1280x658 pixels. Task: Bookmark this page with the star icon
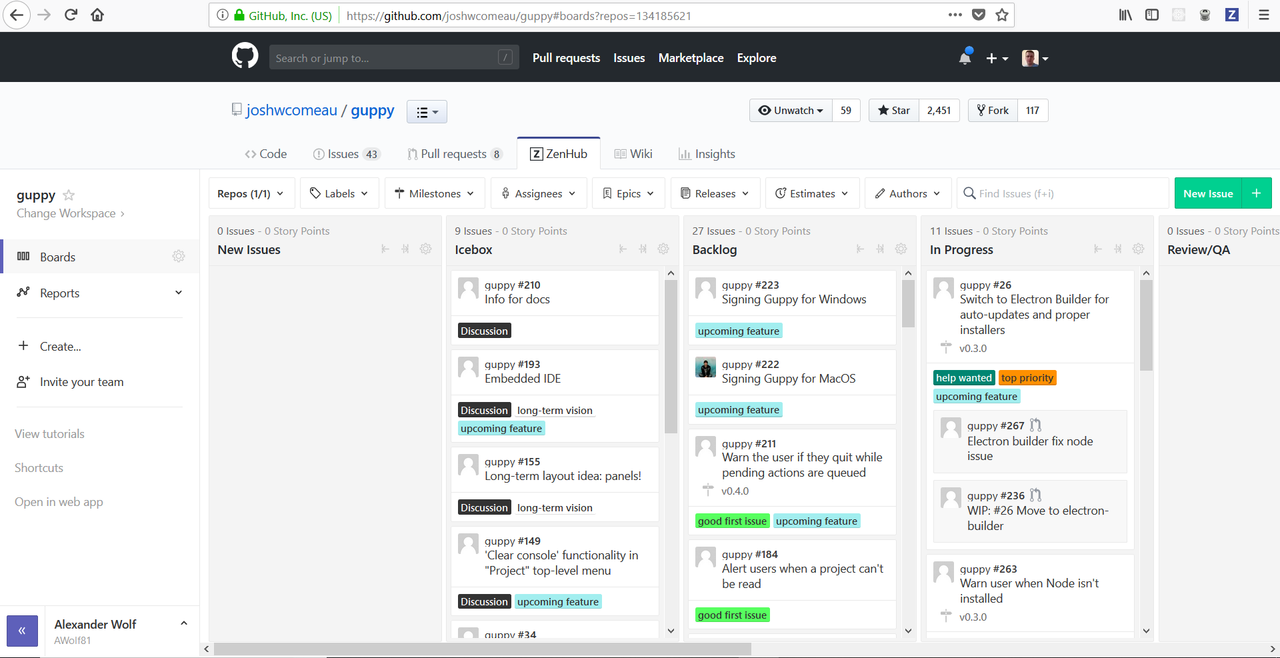click(1002, 15)
